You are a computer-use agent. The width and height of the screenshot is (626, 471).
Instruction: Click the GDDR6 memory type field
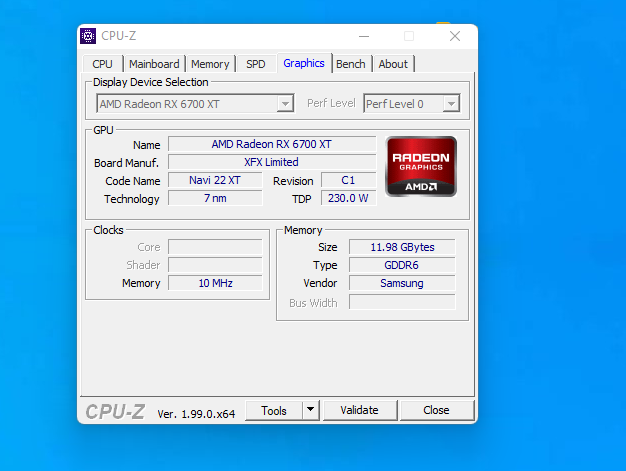[x=402, y=265]
